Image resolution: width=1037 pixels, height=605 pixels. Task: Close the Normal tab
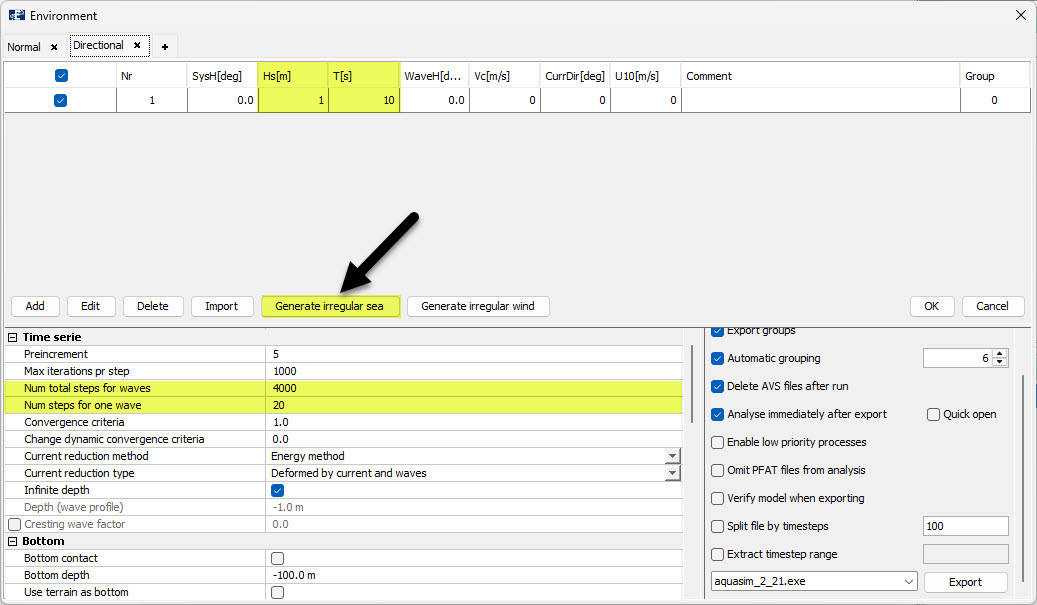(53, 46)
